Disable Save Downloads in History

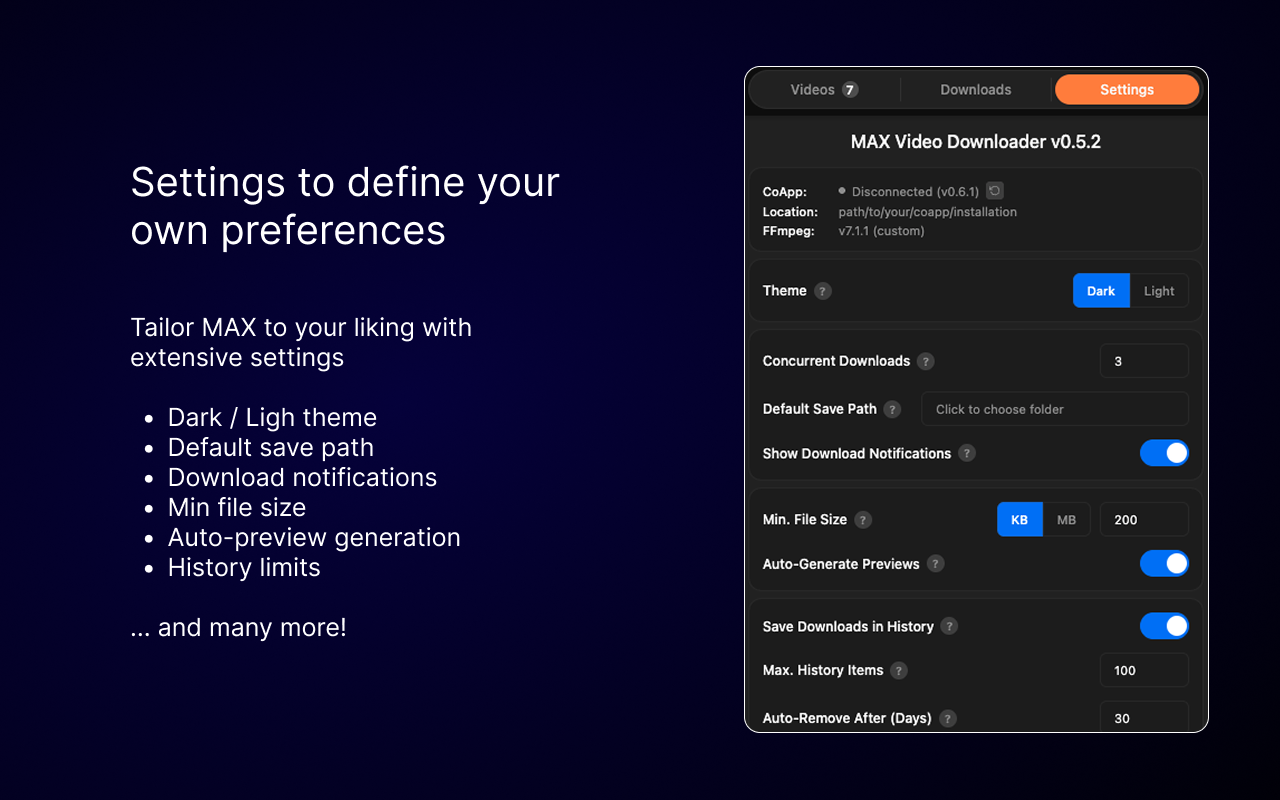pos(1164,625)
